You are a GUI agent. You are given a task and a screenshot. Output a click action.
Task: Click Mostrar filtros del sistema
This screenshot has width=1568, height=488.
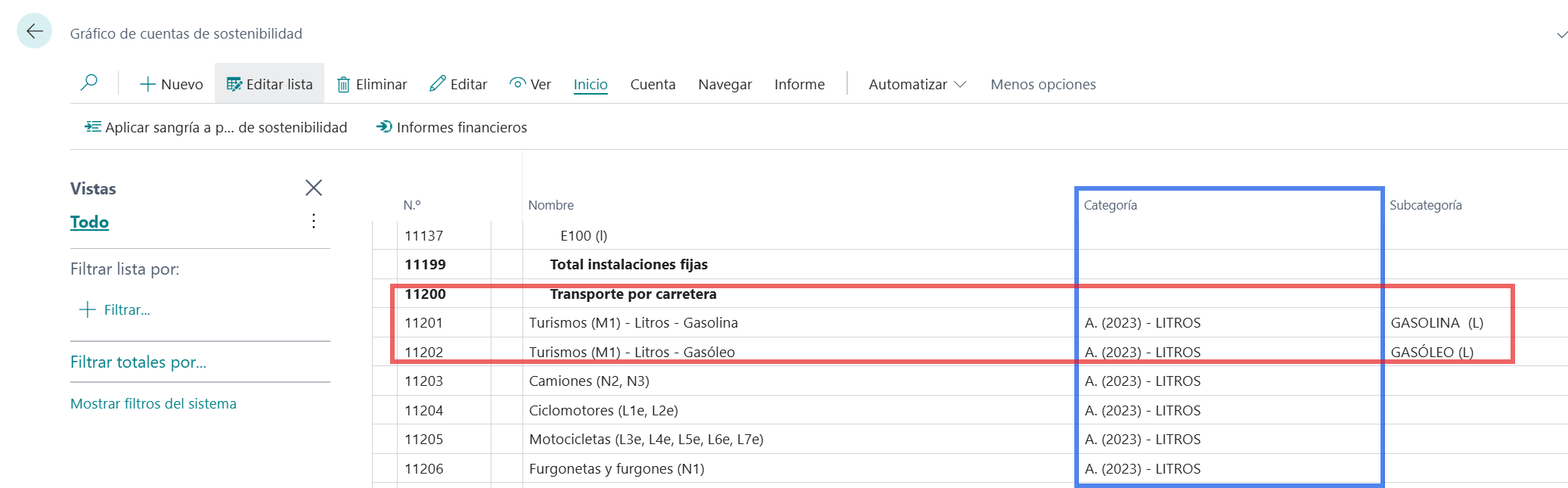tap(153, 403)
